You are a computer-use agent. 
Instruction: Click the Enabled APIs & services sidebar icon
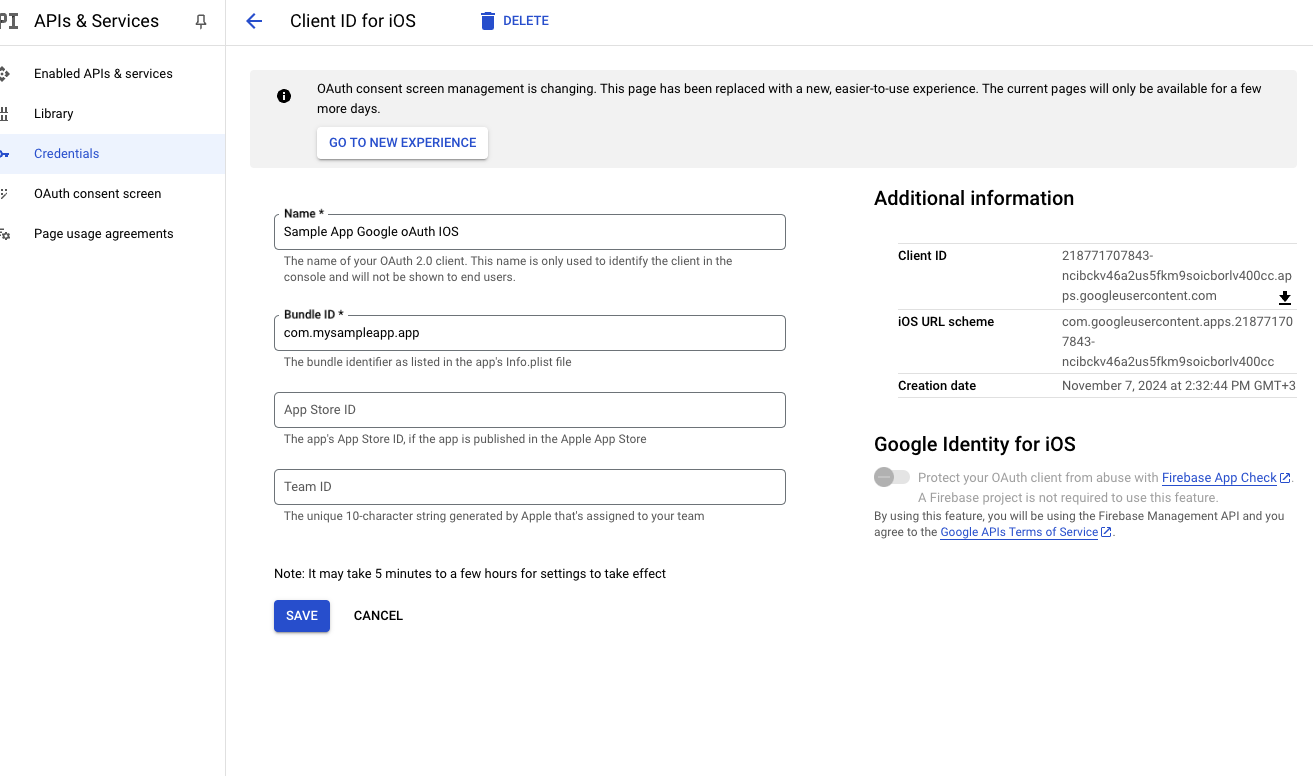pos(5,74)
